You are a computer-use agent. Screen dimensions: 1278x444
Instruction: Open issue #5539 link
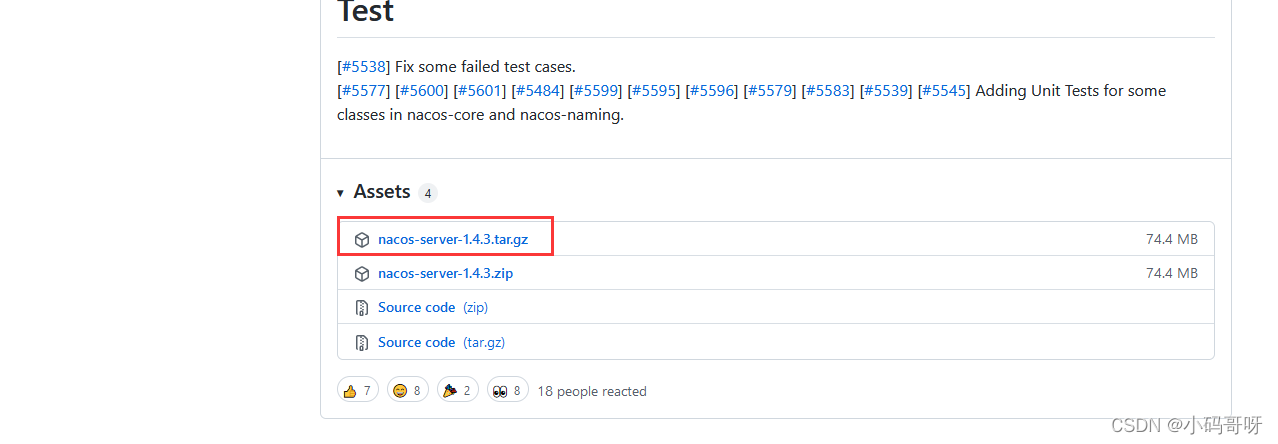pyautogui.click(x=887, y=91)
